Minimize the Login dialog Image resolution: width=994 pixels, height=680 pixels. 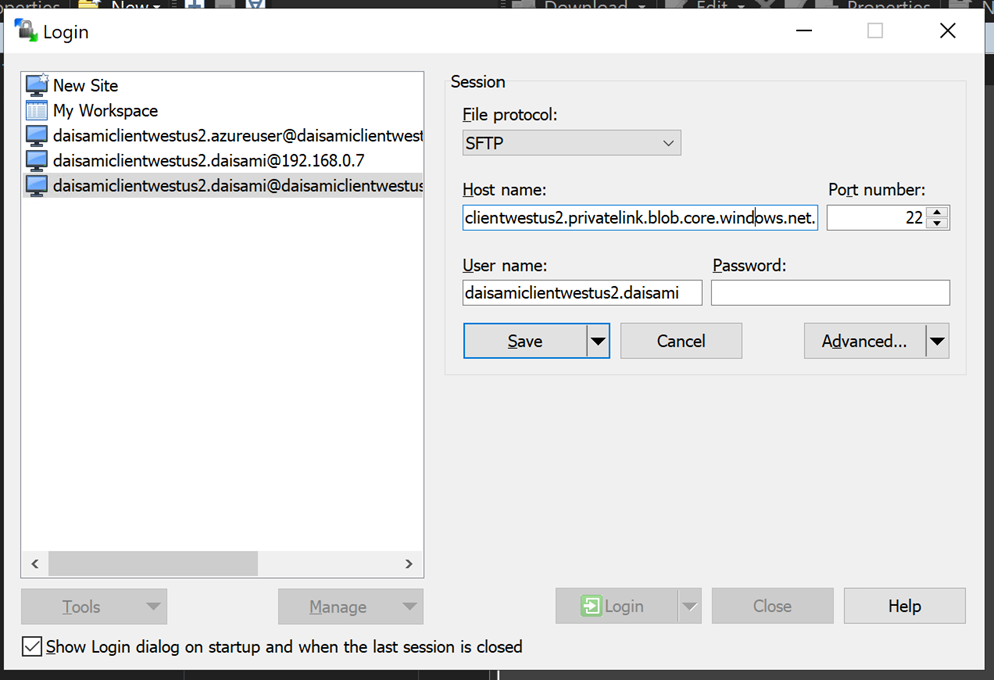coord(804,30)
